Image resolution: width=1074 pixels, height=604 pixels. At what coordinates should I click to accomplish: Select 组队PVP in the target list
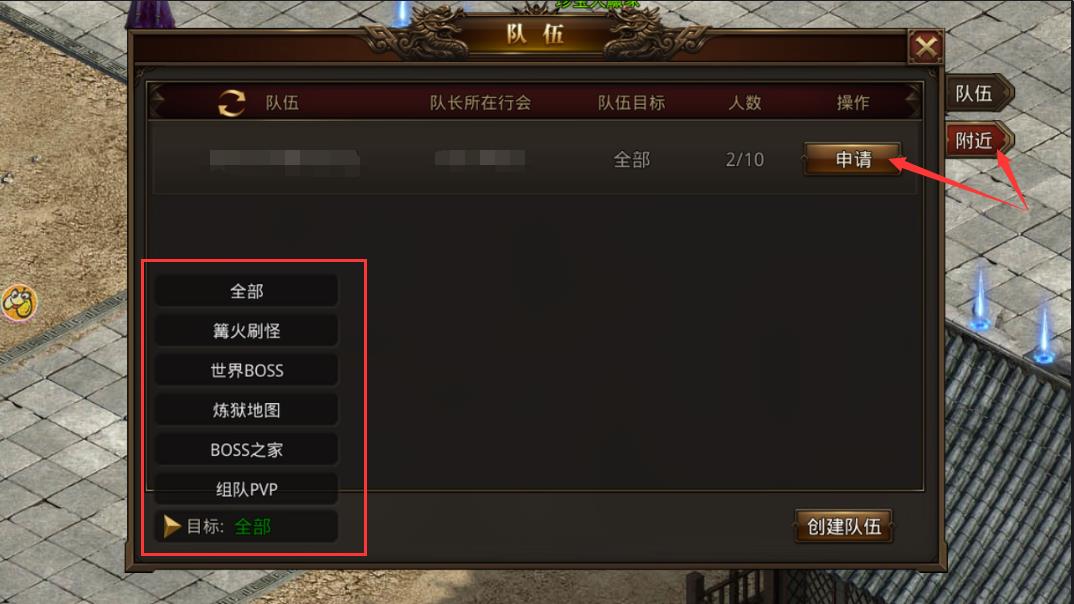pos(247,489)
